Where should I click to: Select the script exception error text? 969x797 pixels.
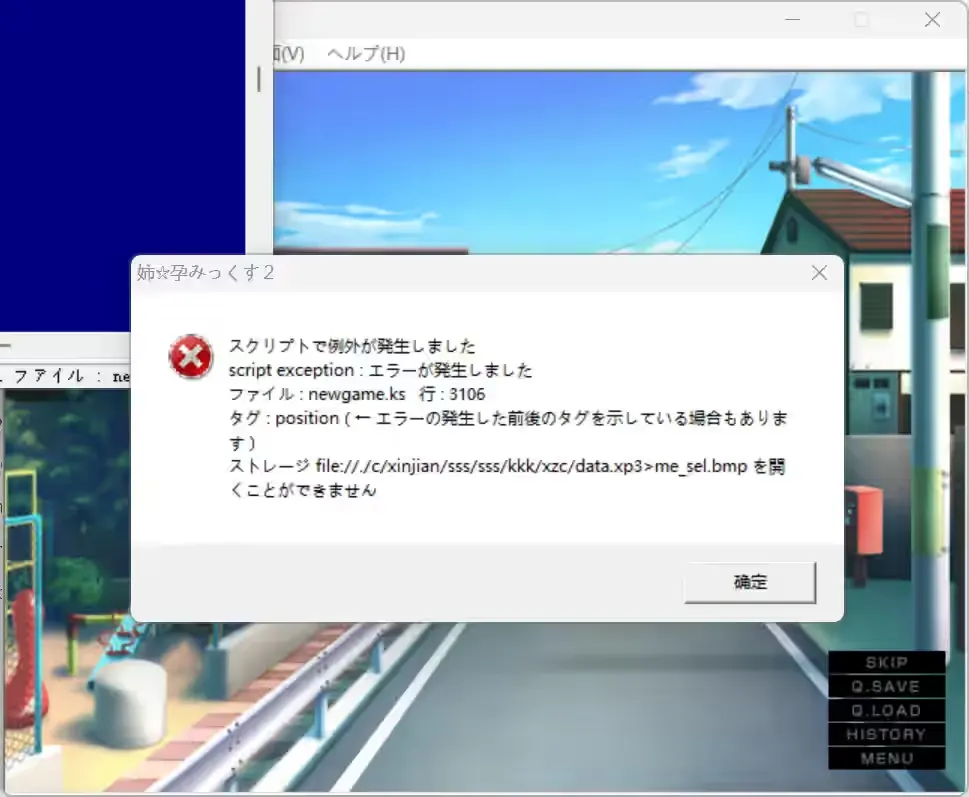[380, 370]
